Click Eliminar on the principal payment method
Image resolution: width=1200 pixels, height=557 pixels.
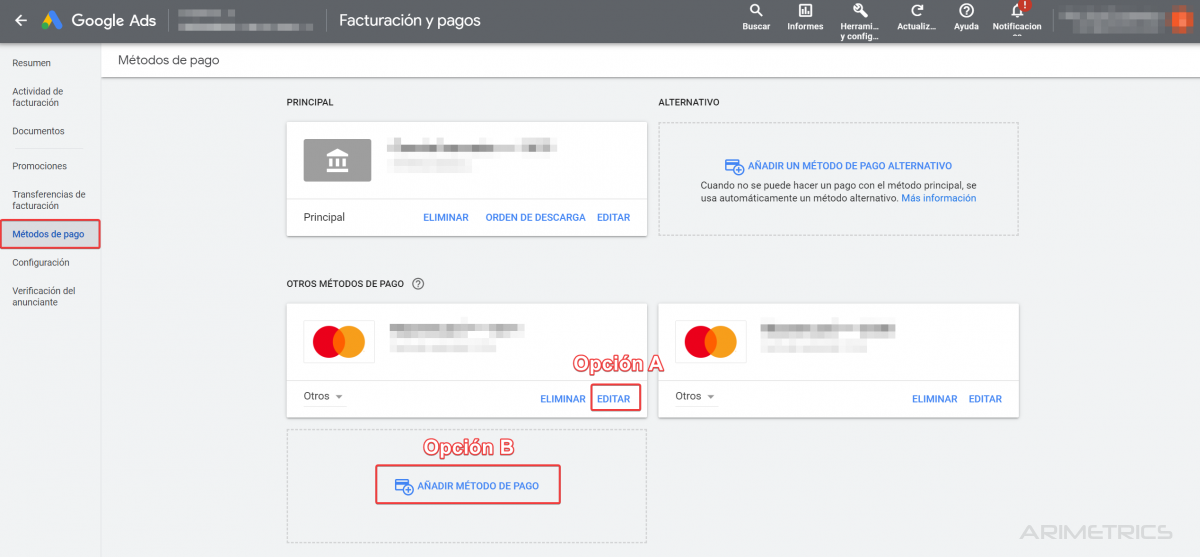tap(445, 217)
